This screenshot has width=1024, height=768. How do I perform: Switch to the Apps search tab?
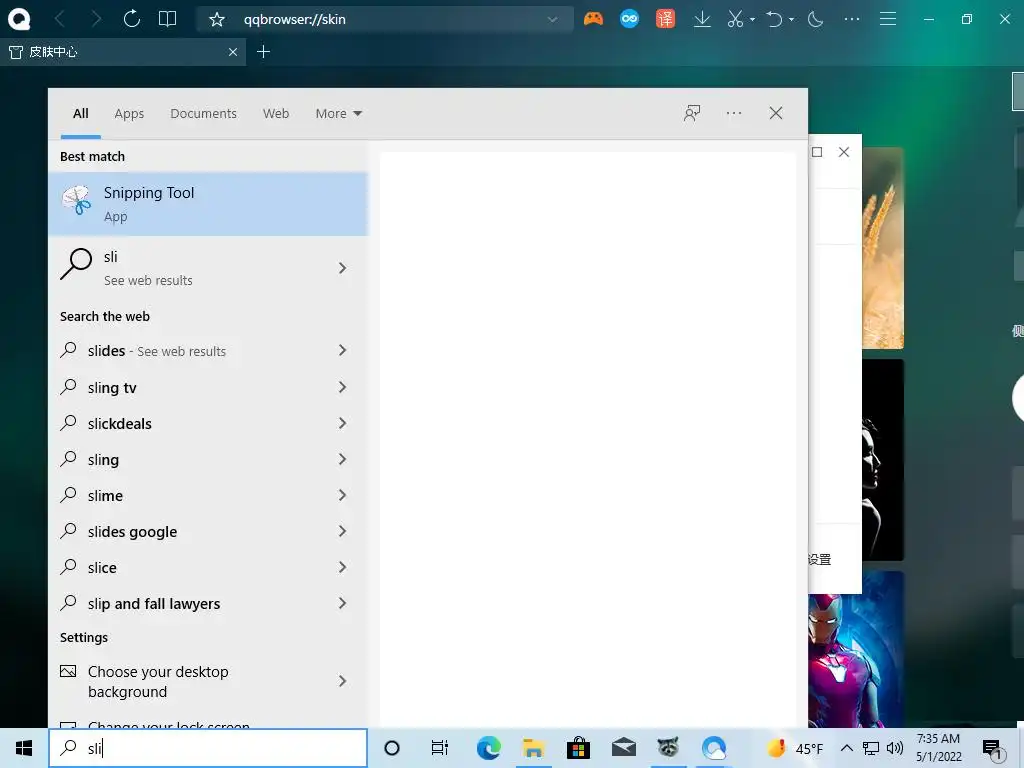129,114
